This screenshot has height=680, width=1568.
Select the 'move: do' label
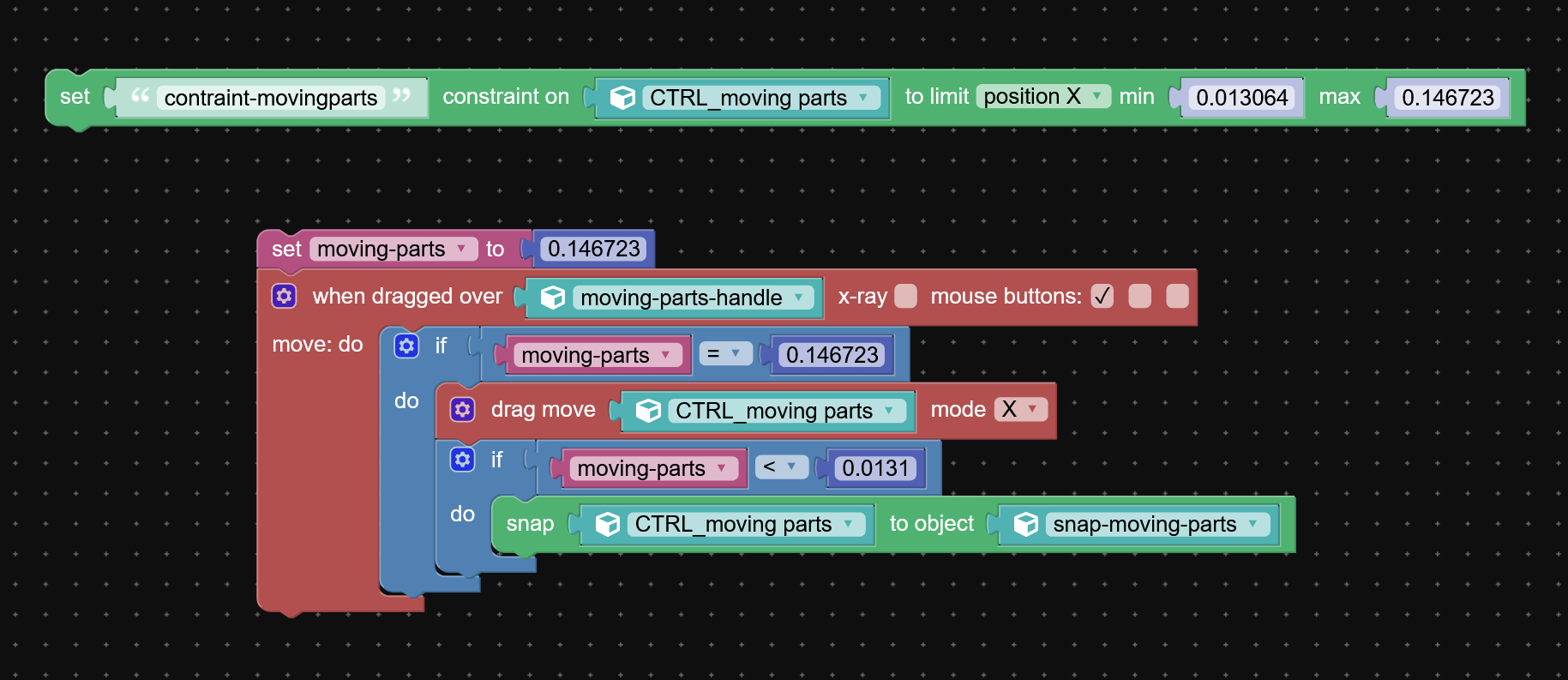point(317,344)
